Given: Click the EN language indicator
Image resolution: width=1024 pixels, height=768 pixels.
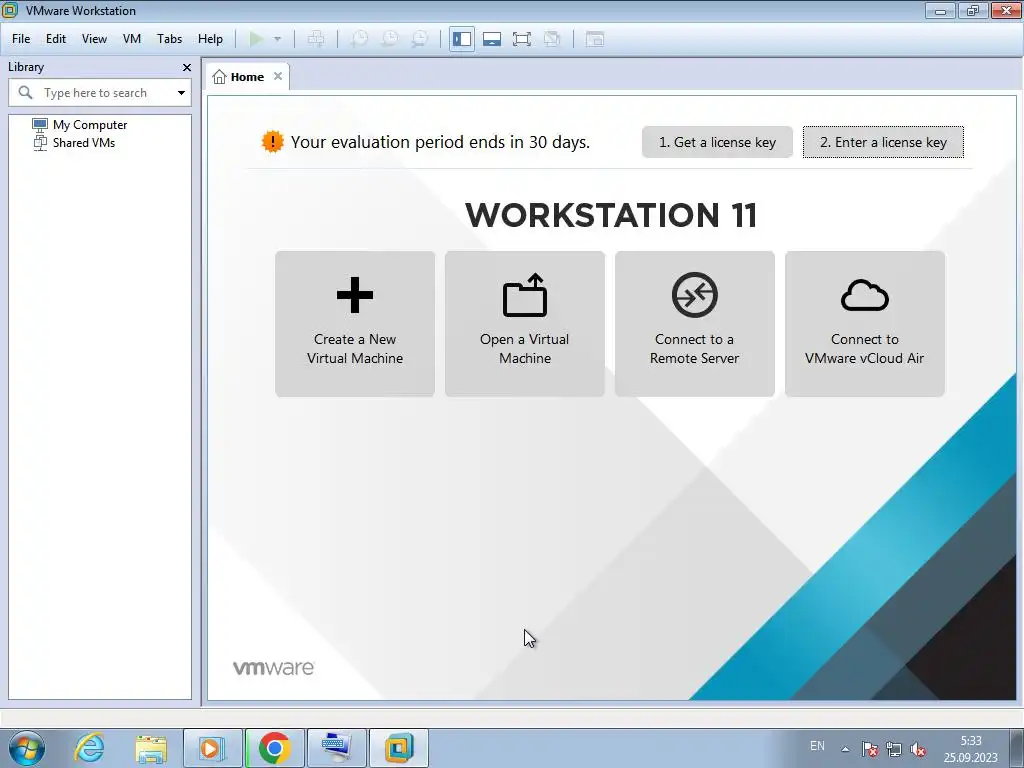Looking at the screenshot, I should (x=817, y=746).
